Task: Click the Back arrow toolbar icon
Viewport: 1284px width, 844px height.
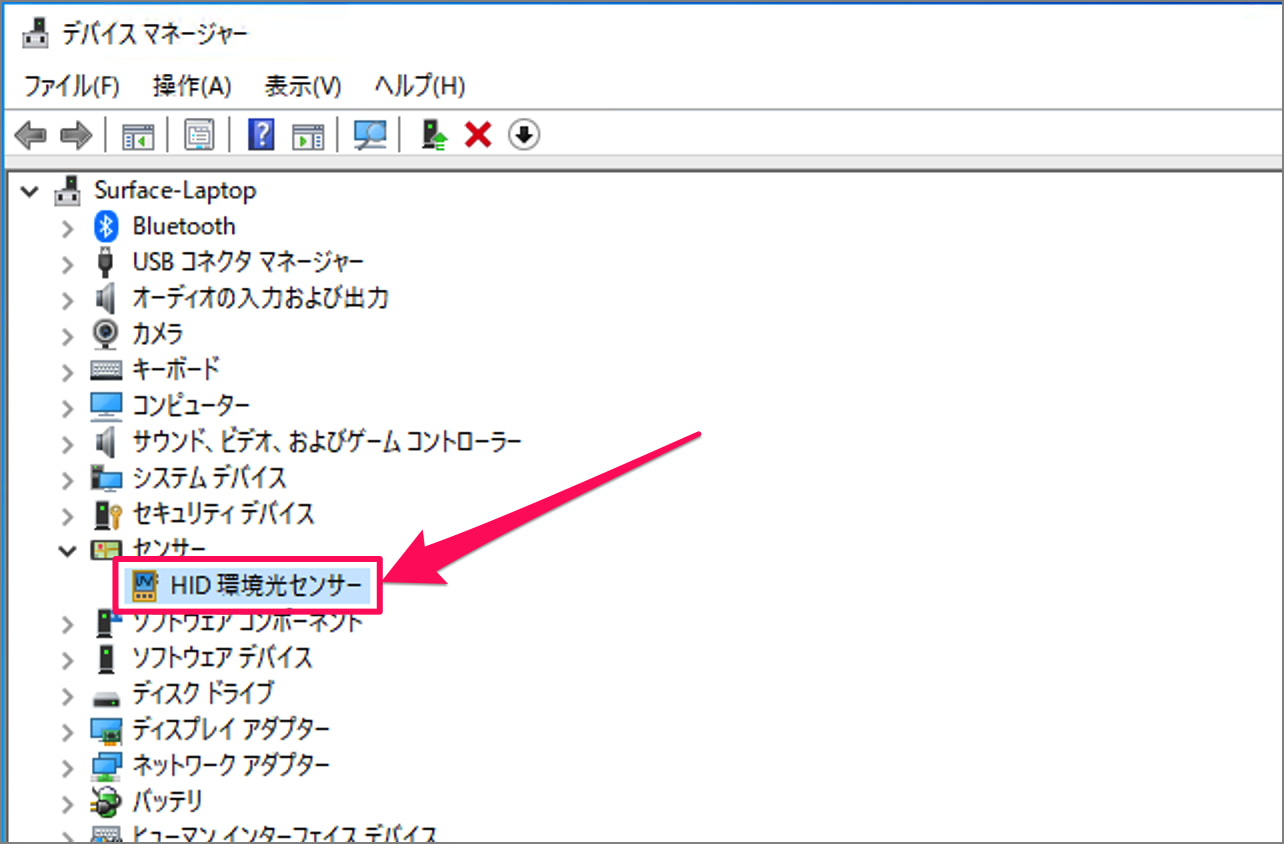Action: (30, 135)
